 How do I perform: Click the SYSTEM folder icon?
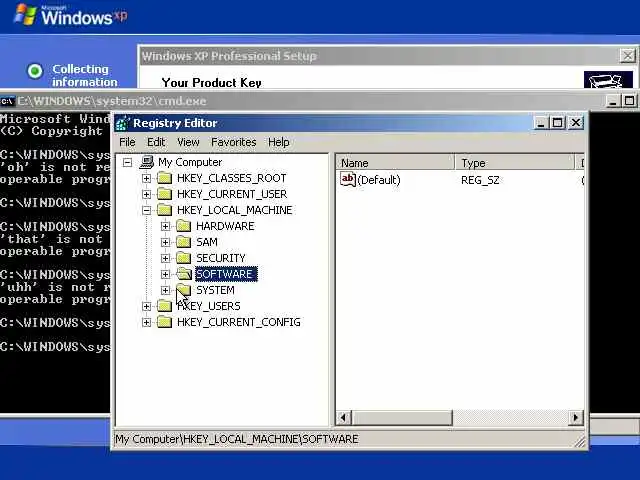(184, 290)
